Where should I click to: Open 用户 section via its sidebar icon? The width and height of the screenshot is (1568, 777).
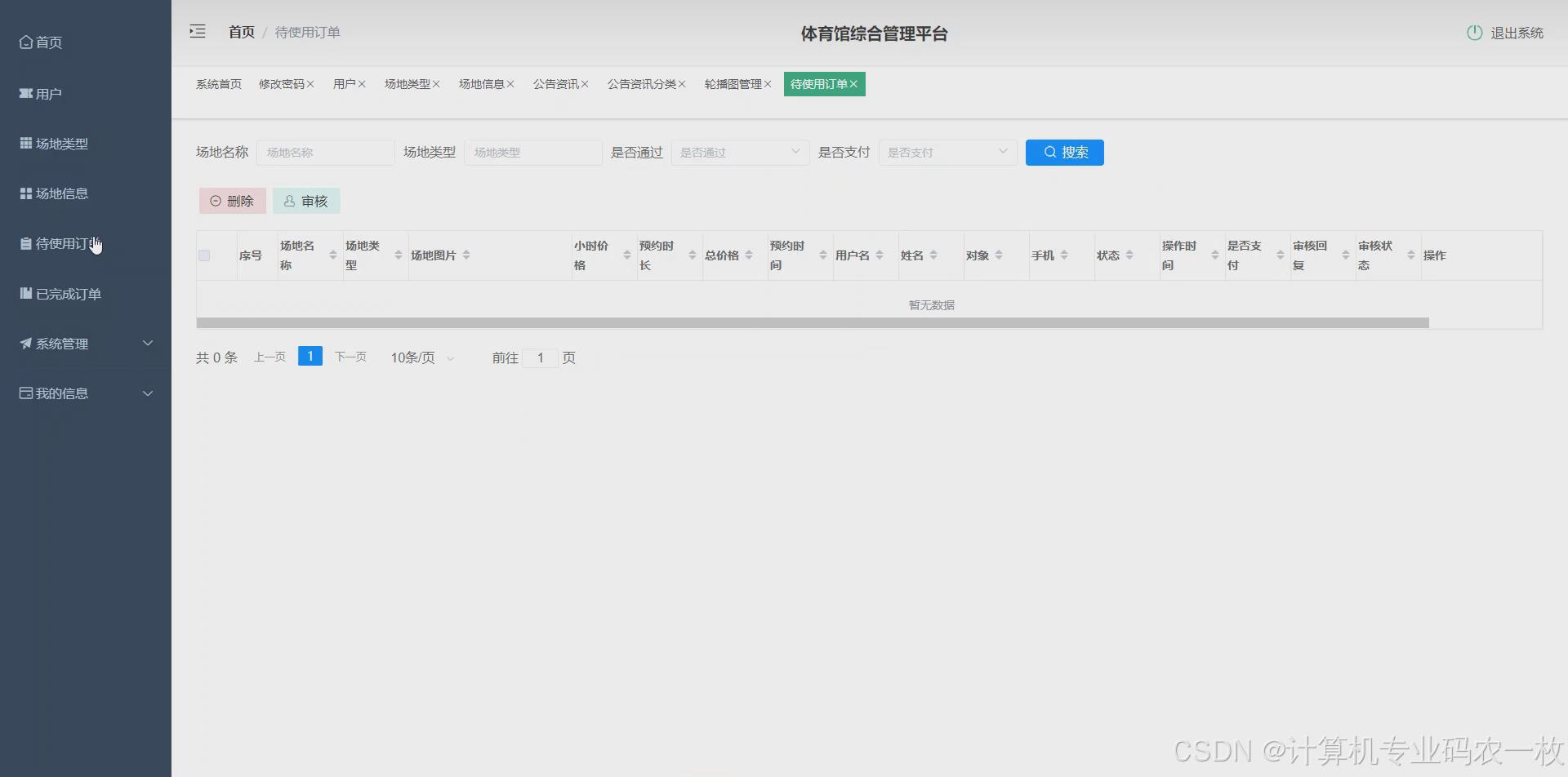(24, 93)
